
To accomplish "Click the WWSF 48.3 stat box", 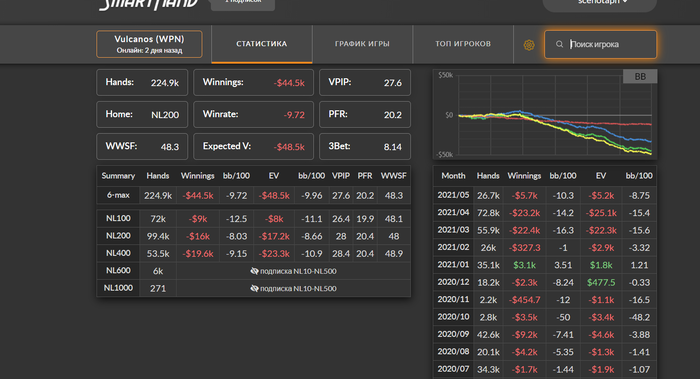I will click(x=142, y=146).
